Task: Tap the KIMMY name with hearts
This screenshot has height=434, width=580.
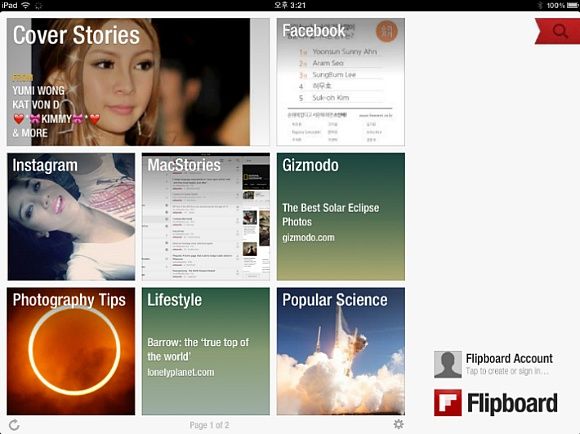Action: pos(57,119)
